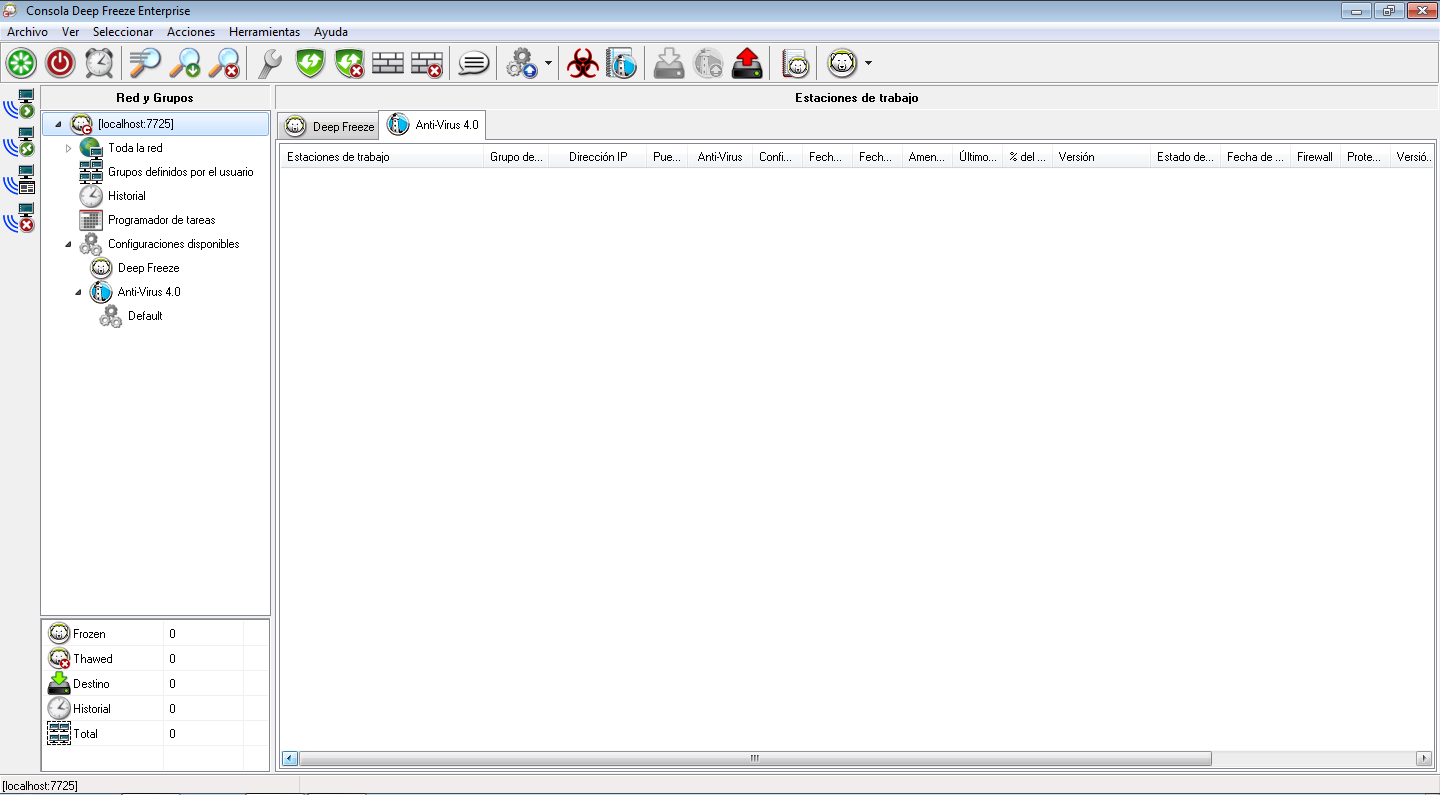This screenshot has width=1440, height=795.
Task: Click the green shield icon with red X
Action: pyautogui.click(x=349, y=64)
